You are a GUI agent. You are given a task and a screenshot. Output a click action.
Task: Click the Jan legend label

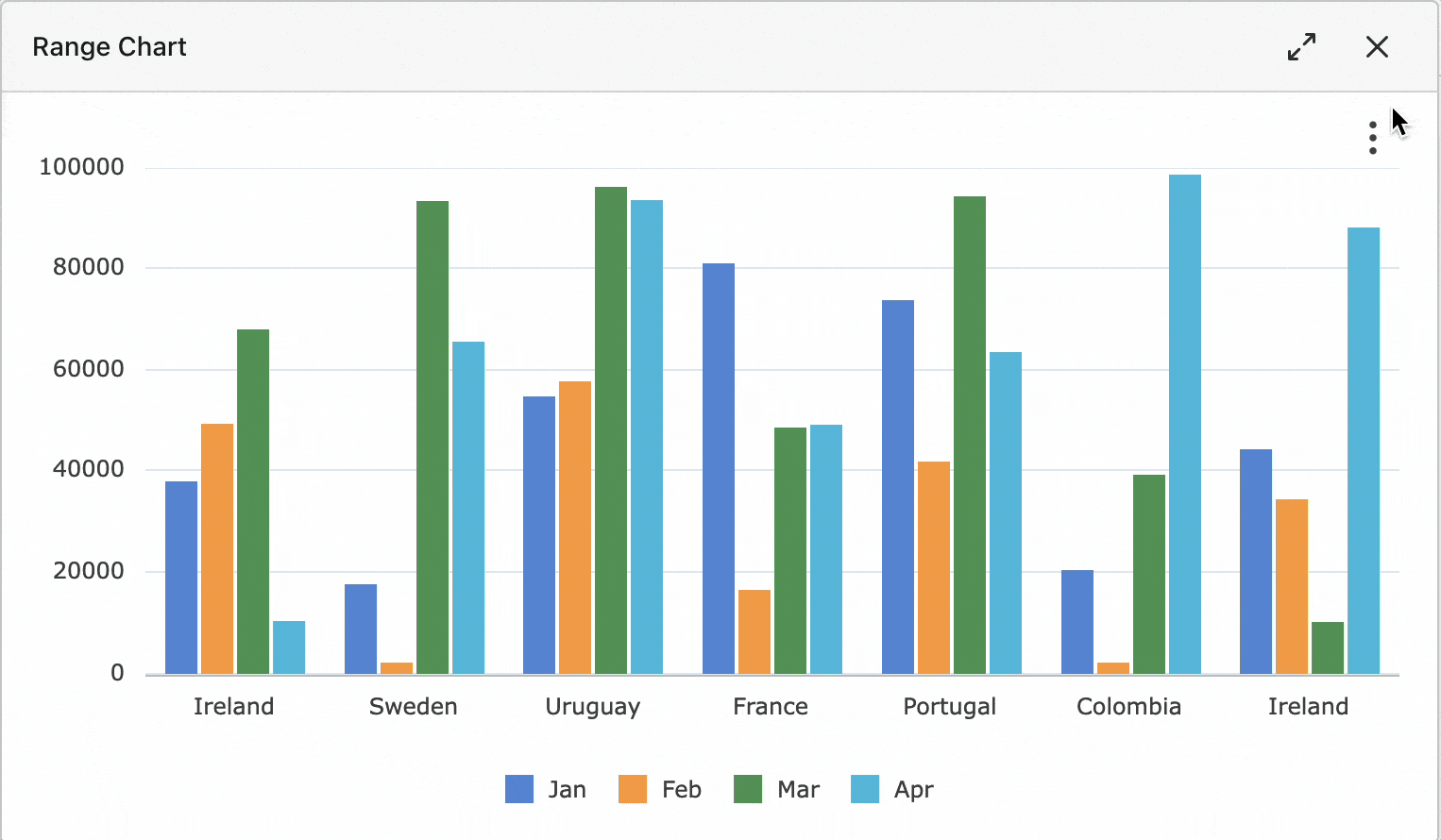point(566,789)
